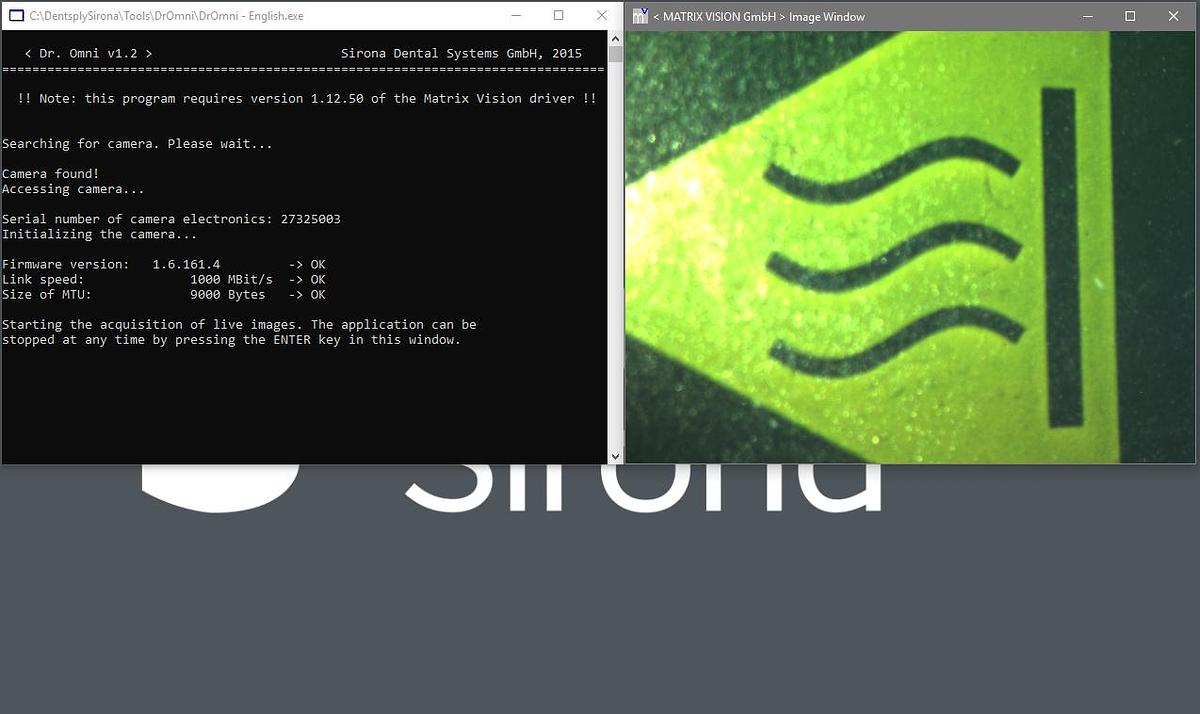Click the serial number 27325003 line
1200x714 pixels.
click(171, 219)
